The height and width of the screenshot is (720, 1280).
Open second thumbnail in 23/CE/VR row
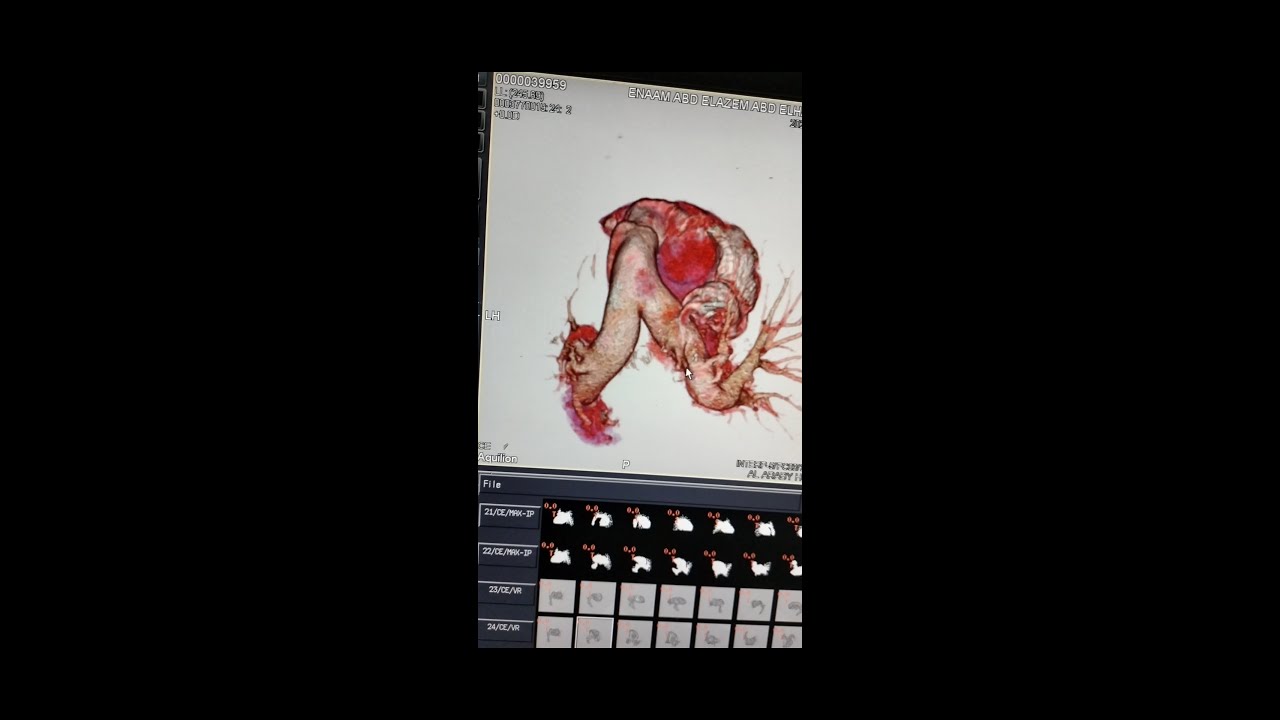click(597, 598)
